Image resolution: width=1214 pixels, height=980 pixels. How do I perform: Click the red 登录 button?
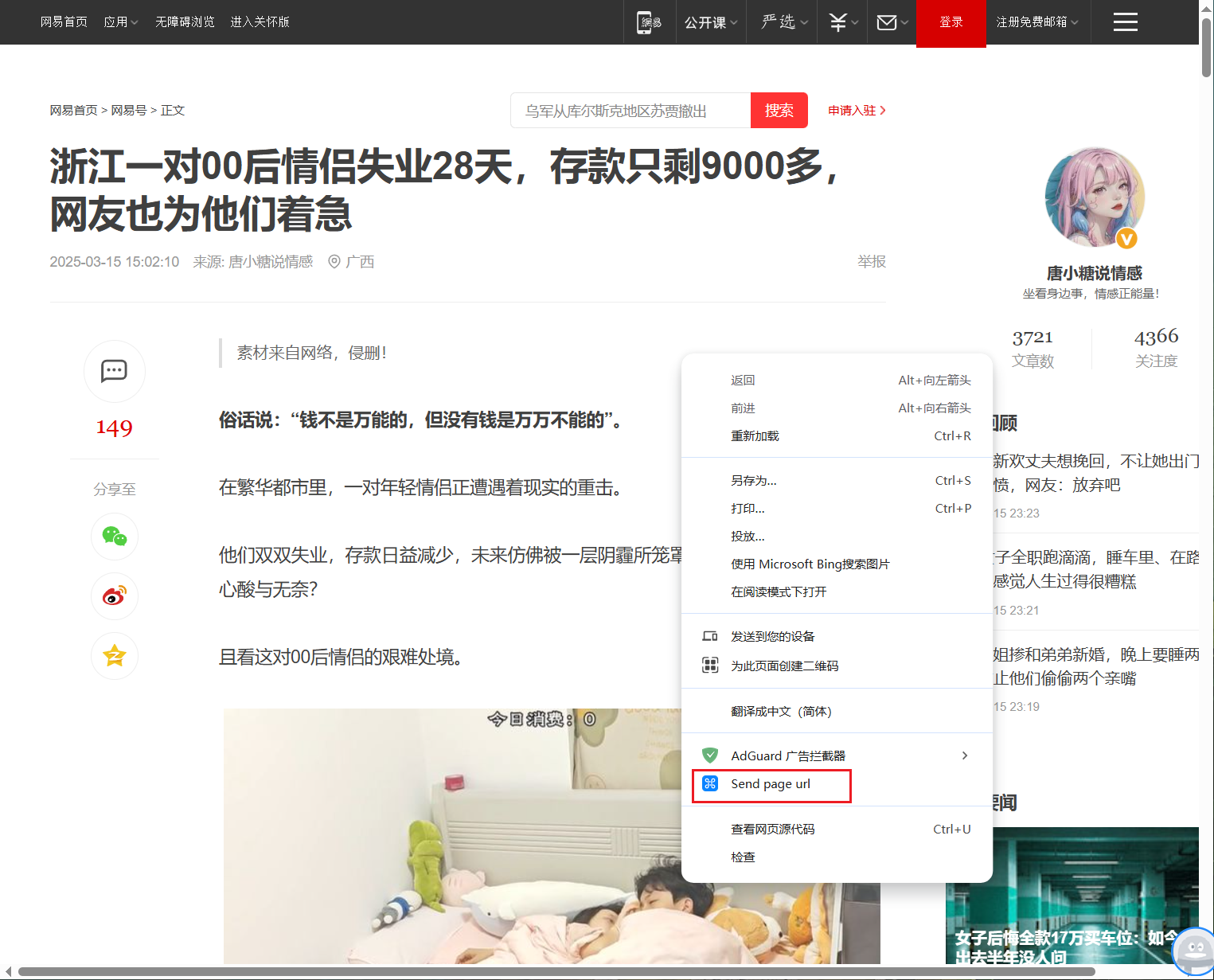pyautogui.click(x=951, y=23)
